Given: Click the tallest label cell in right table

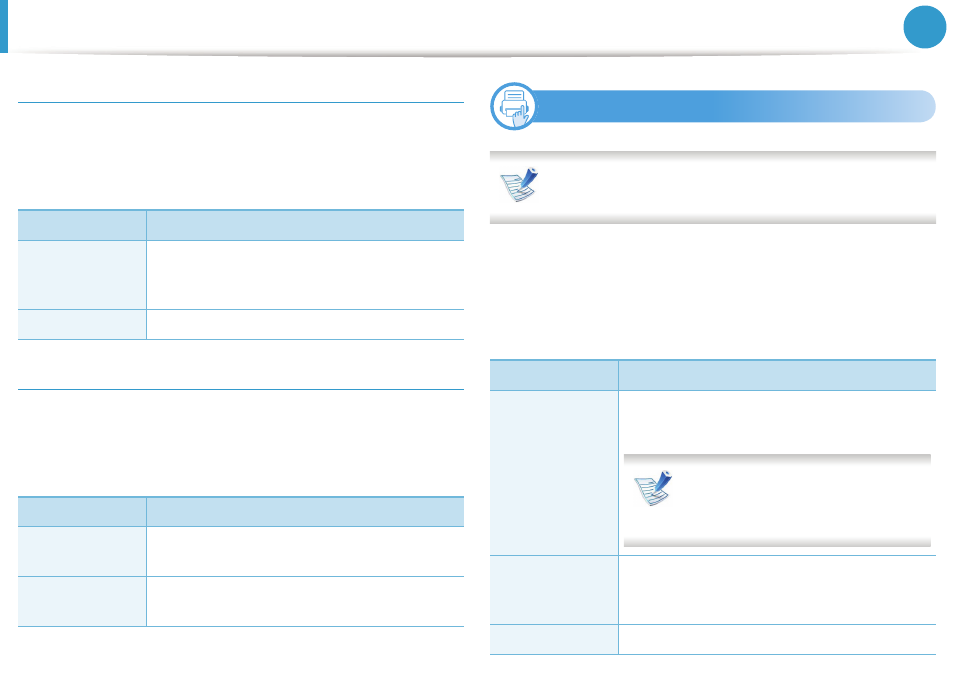Looking at the screenshot, I should point(554,473).
